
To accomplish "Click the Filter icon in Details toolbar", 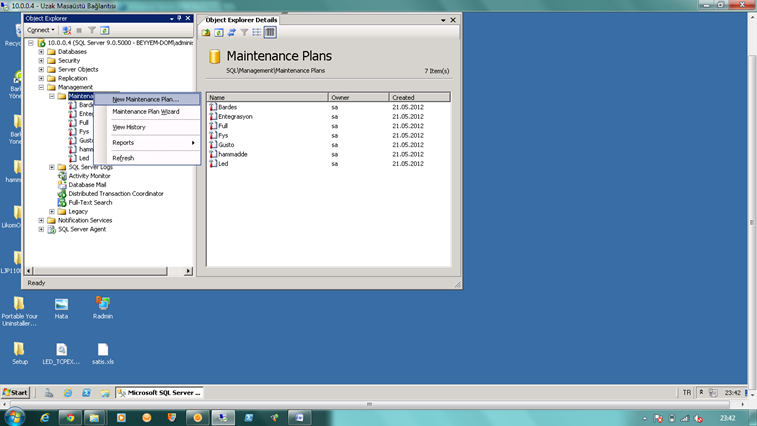I will 244,33.
